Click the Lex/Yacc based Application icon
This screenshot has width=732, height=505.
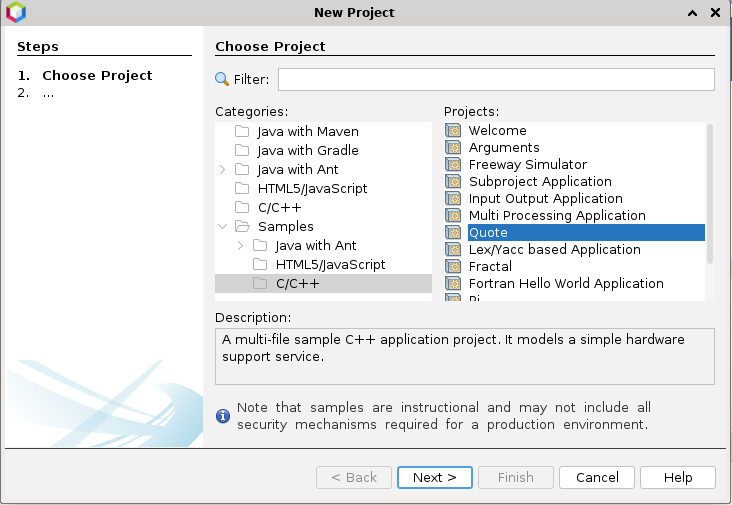453,250
